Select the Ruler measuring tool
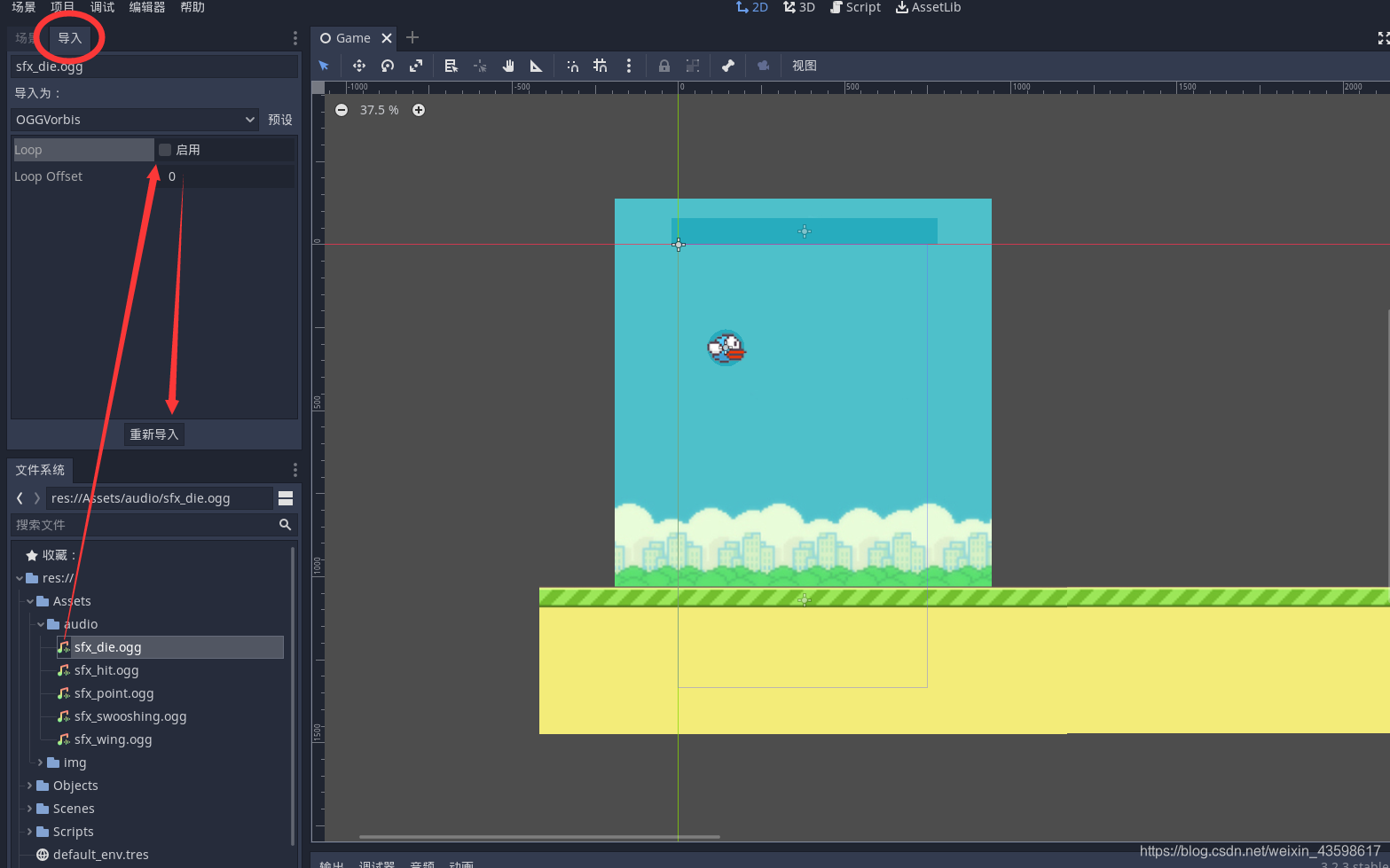The height and width of the screenshot is (868, 1390). pos(537,66)
